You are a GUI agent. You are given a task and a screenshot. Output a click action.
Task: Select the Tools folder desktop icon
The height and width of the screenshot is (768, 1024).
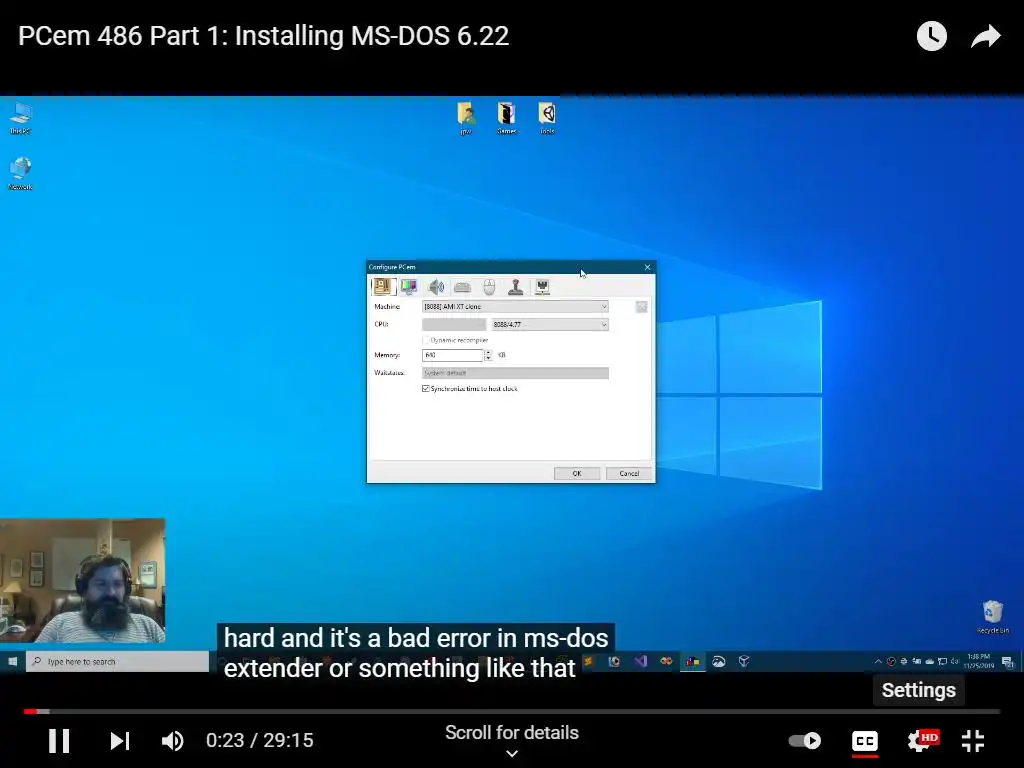[x=547, y=118]
